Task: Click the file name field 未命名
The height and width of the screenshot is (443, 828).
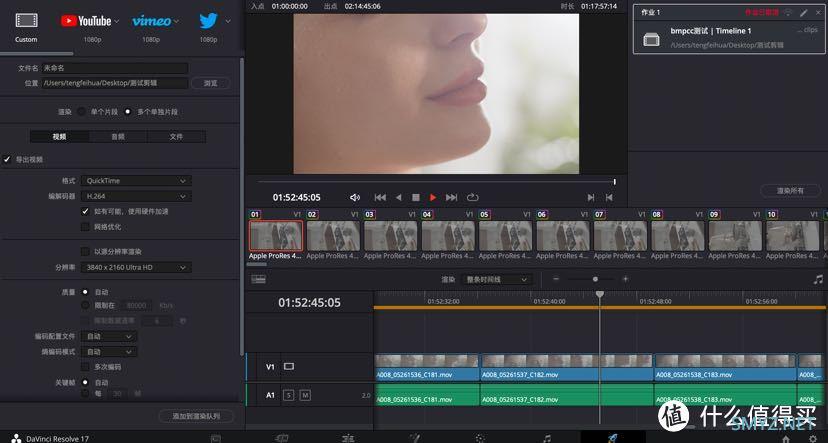Action: 115,68
